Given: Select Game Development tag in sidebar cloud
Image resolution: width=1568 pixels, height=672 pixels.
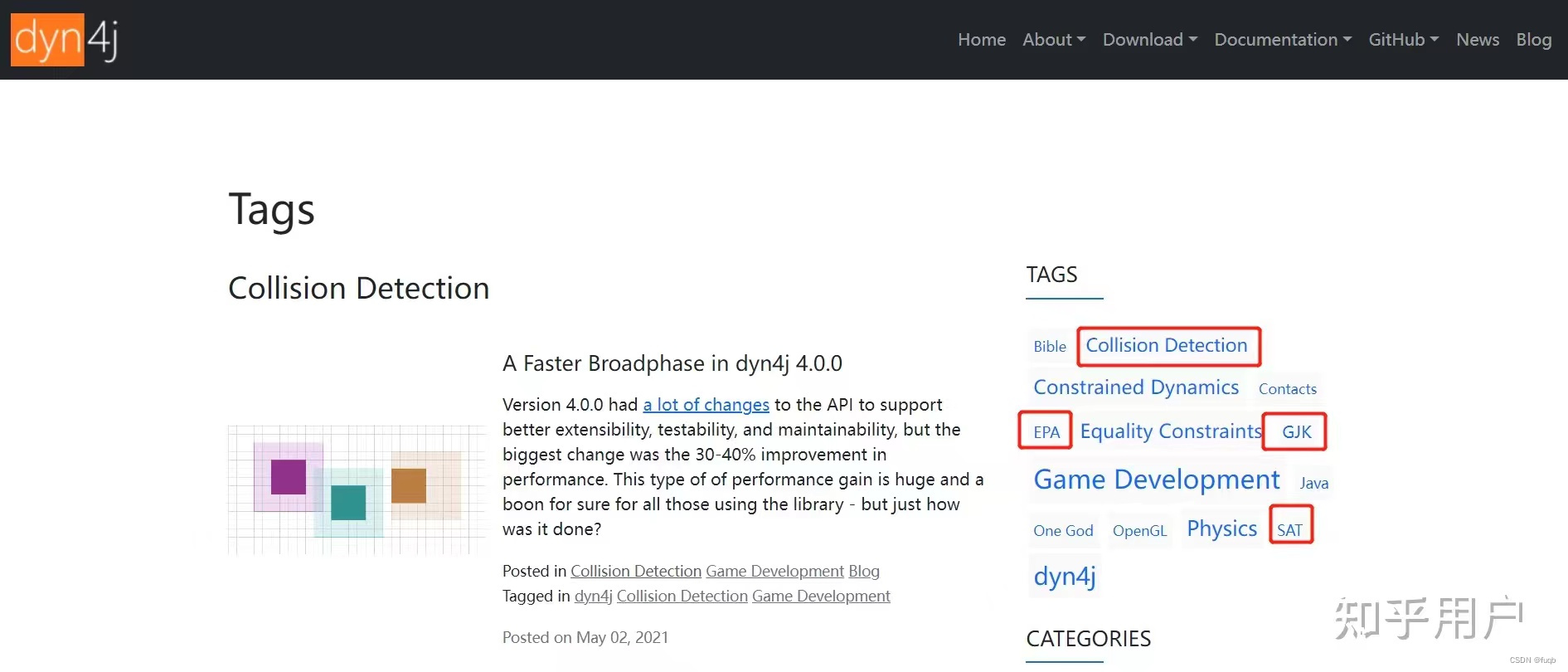Looking at the screenshot, I should [x=1157, y=480].
